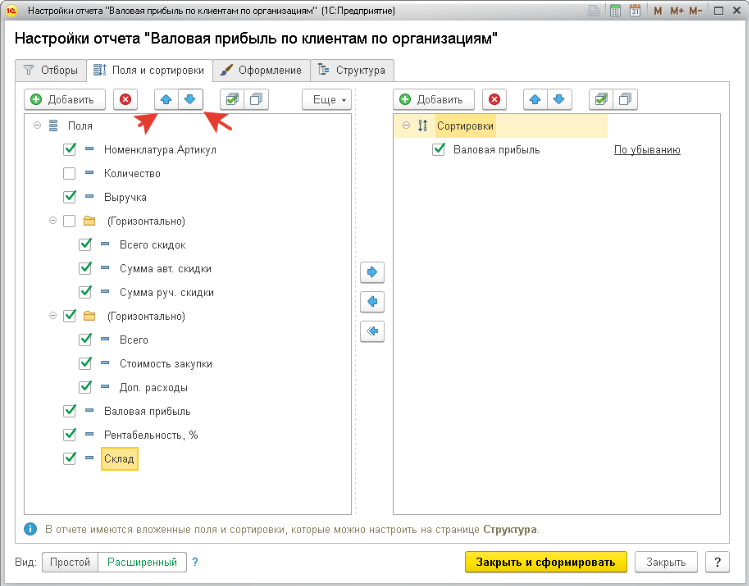This screenshot has height=586, width=749.
Task: Switch to the Отборы tab
Action: [50, 70]
